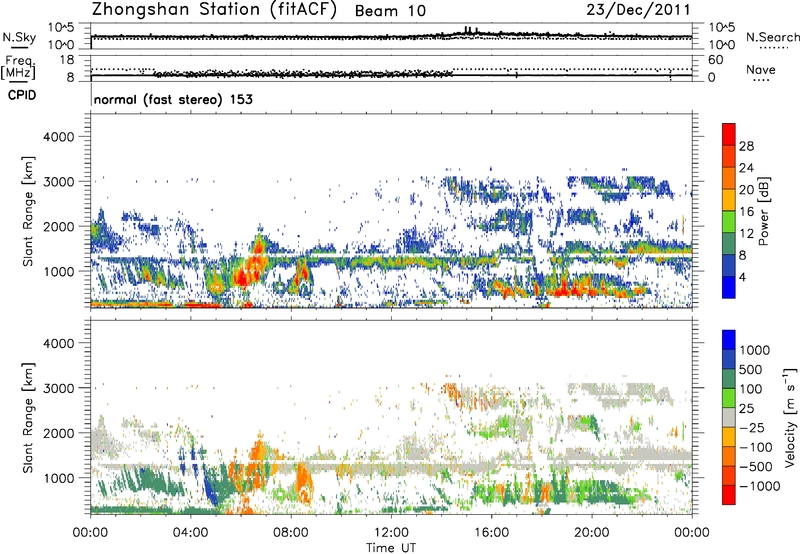The height and width of the screenshot is (554, 800).
Task: Click the 04:00 time axis label
Action: coord(191,533)
